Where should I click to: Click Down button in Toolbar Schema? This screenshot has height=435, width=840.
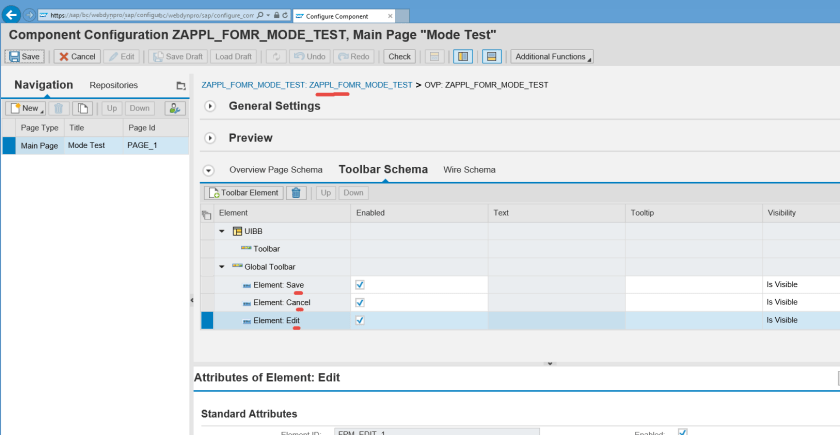[354, 193]
